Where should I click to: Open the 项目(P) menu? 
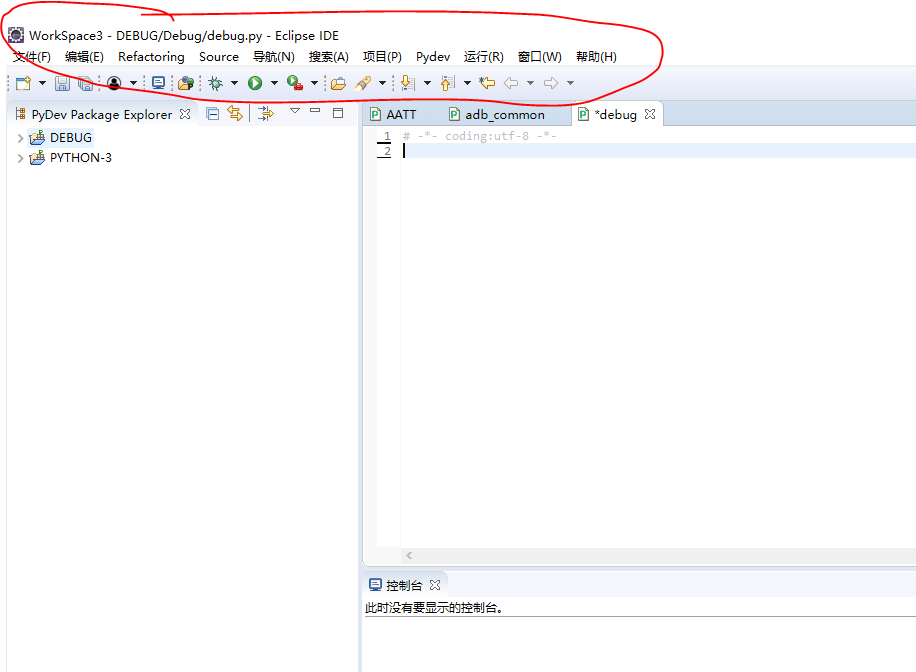(x=382, y=57)
